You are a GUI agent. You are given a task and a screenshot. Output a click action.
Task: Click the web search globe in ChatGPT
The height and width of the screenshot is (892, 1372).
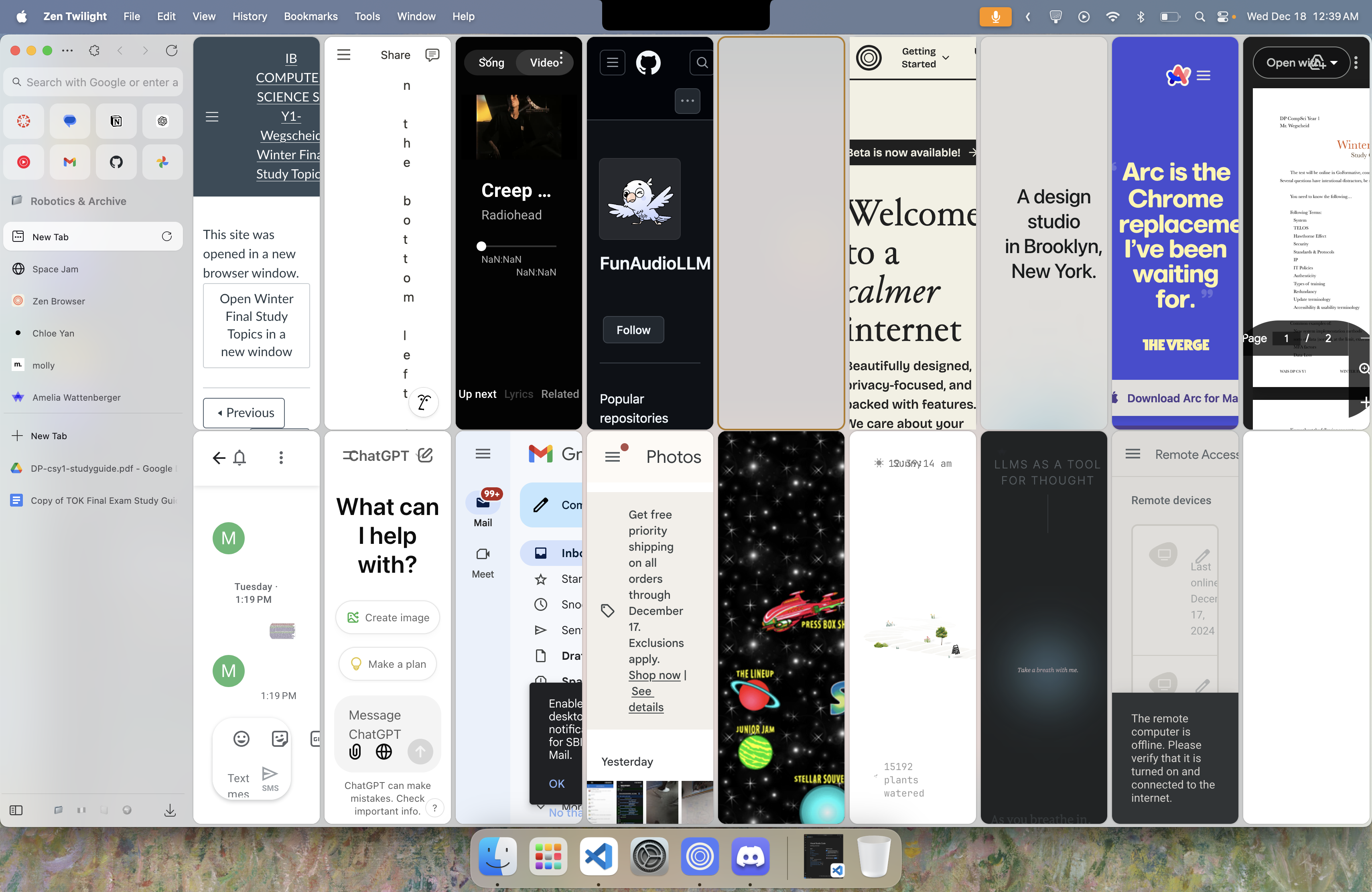(x=384, y=751)
